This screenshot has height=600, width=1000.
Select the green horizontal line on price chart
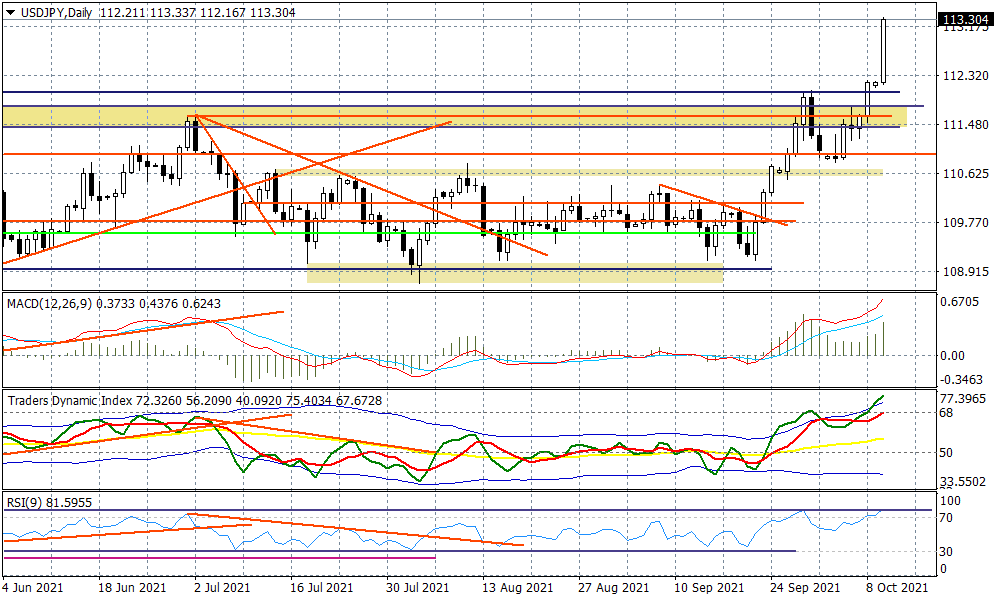(379, 233)
